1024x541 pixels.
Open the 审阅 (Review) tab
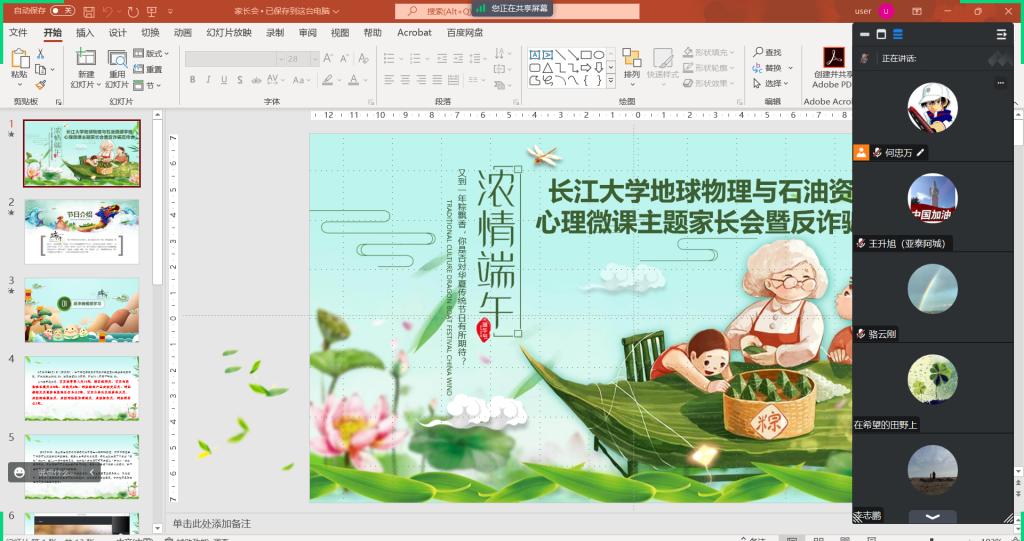tap(308, 33)
